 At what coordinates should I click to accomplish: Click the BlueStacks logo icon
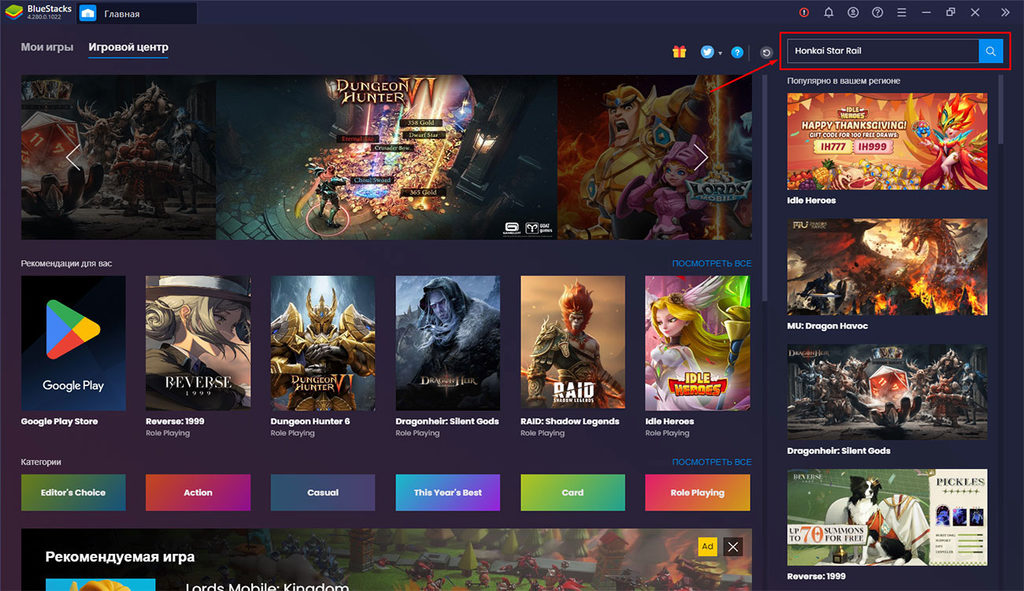[14, 12]
